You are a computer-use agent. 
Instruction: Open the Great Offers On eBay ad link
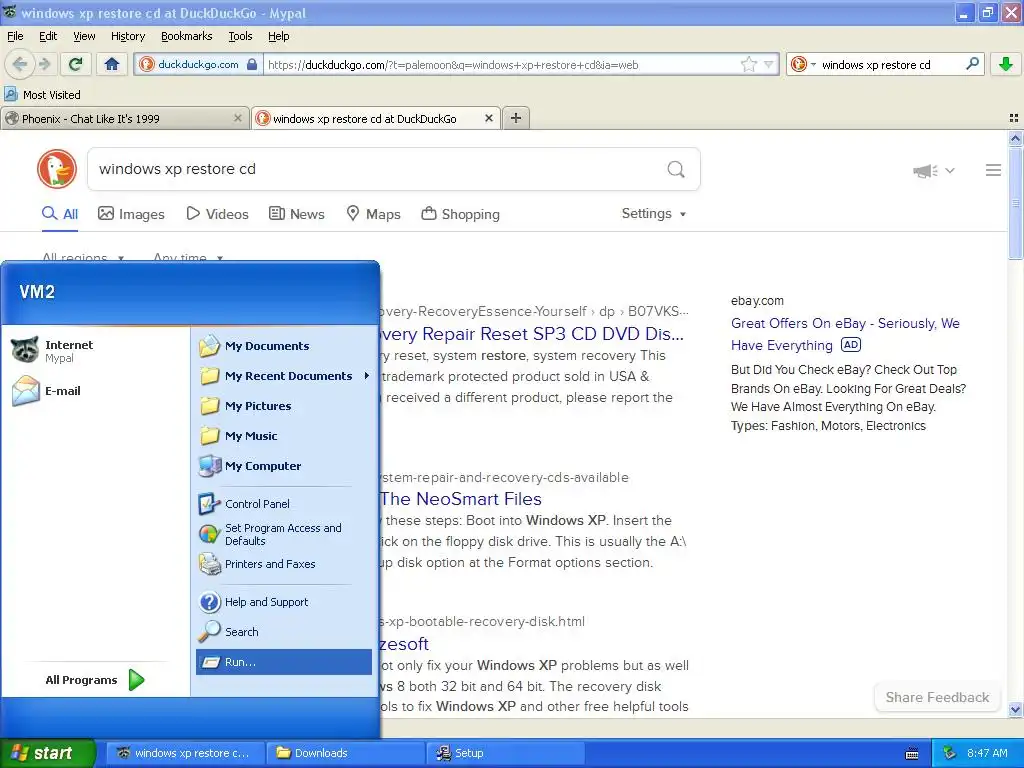click(845, 334)
